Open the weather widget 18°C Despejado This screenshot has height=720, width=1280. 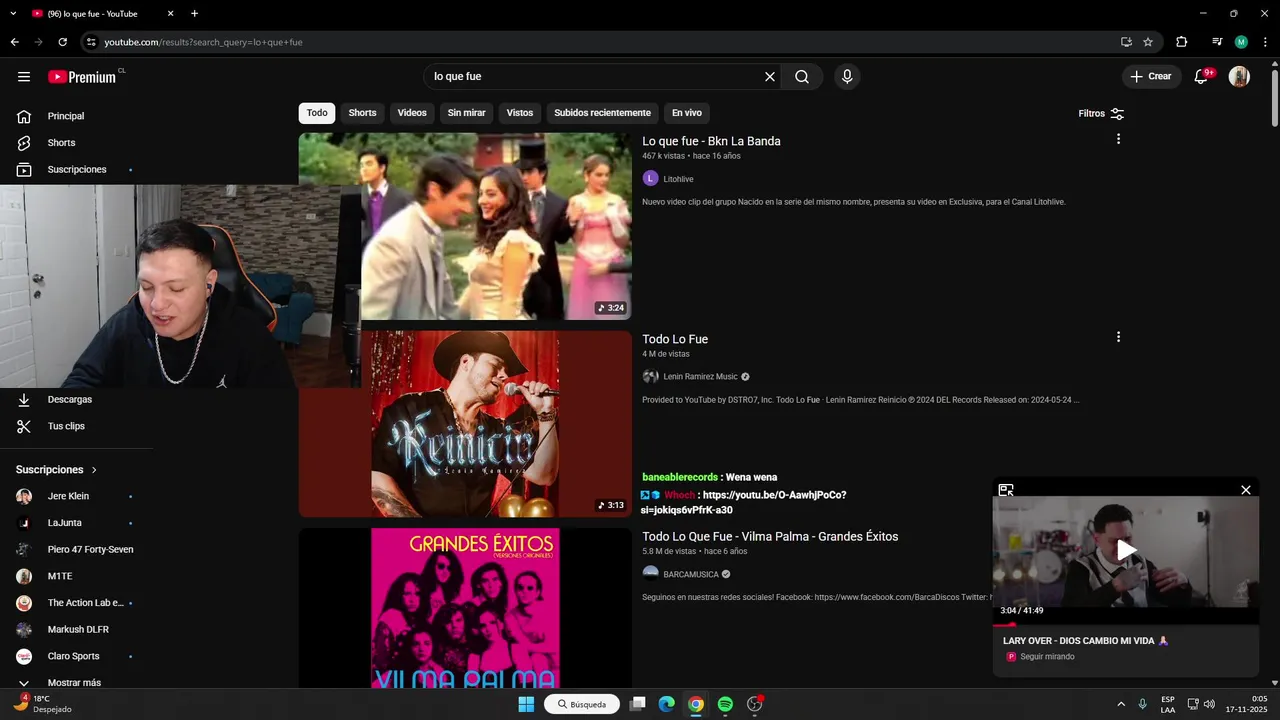(44, 704)
